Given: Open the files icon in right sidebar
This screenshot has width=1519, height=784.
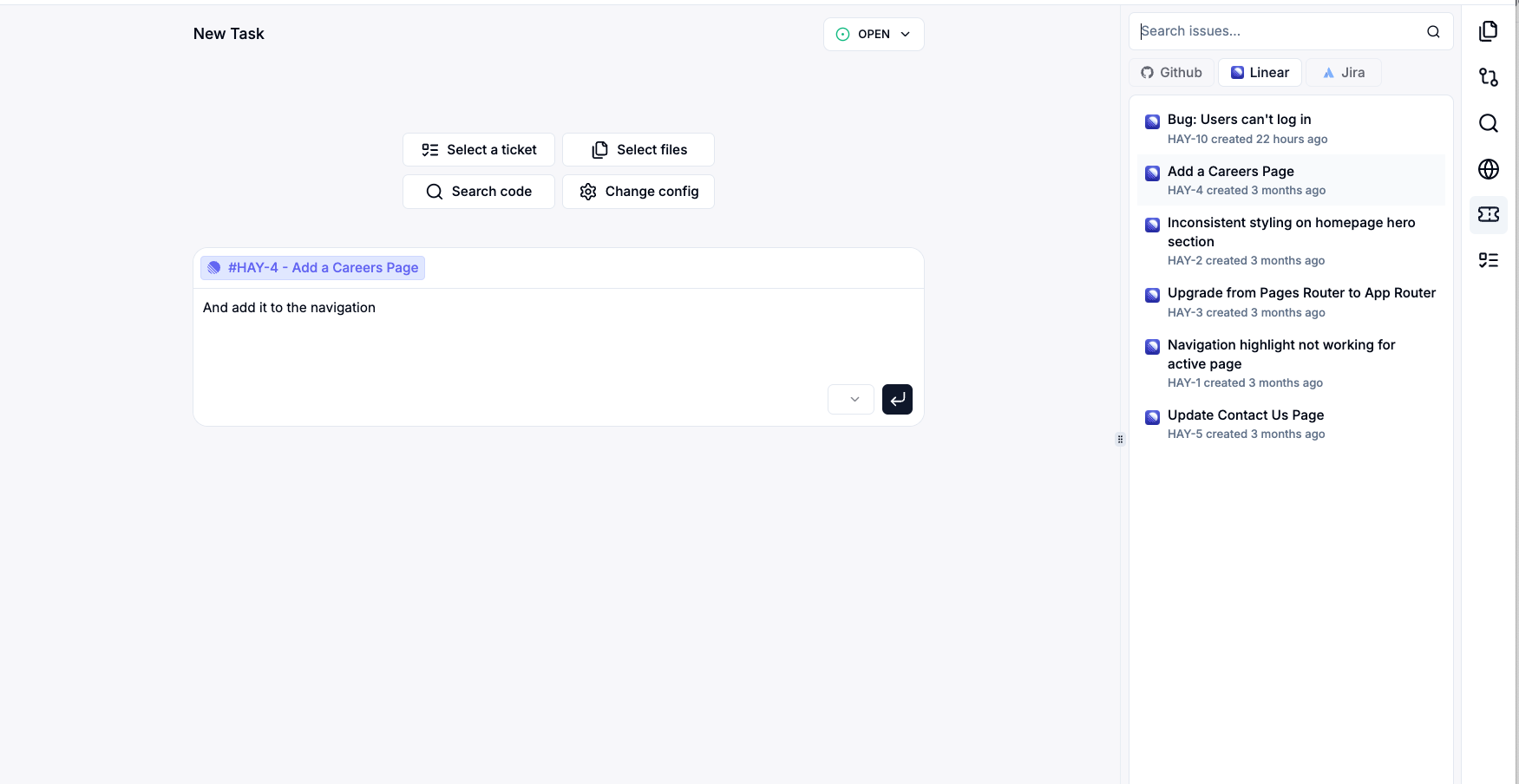Looking at the screenshot, I should pos(1488,31).
